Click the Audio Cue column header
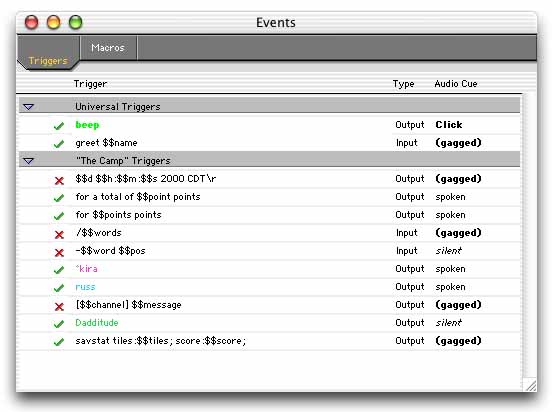 click(456, 84)
